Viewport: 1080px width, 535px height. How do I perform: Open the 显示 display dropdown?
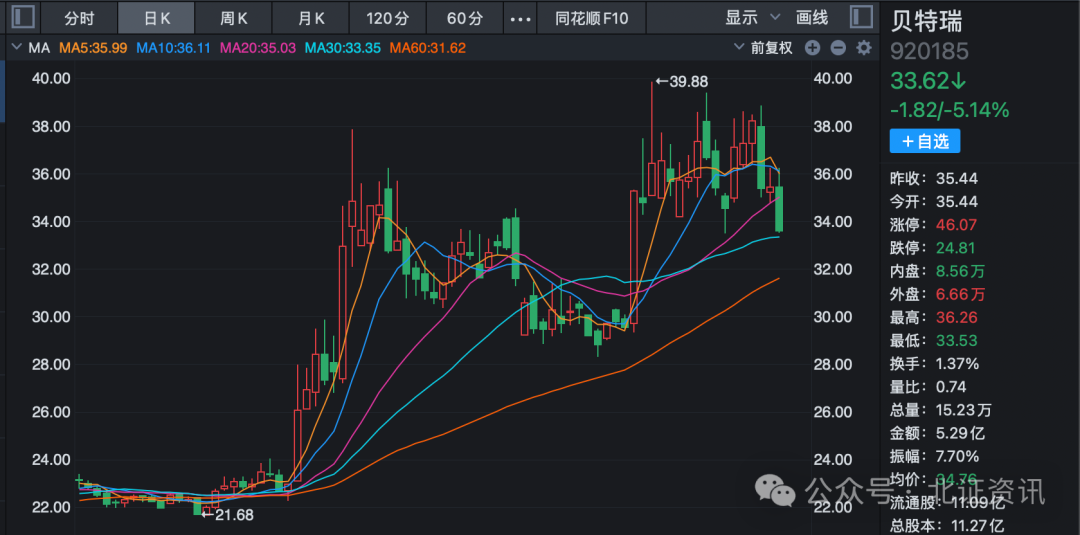(752, 18)
